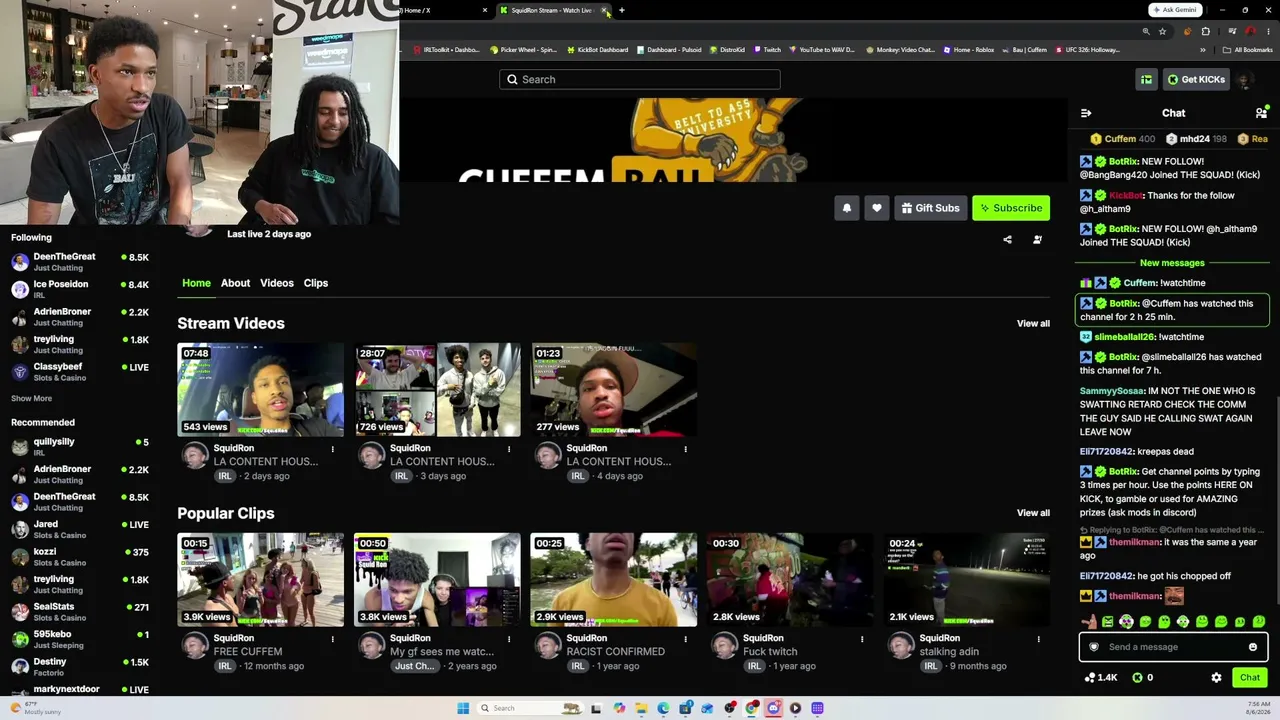View all Popular Clips
The image size is (1280, 720).
coord(1033,513)
